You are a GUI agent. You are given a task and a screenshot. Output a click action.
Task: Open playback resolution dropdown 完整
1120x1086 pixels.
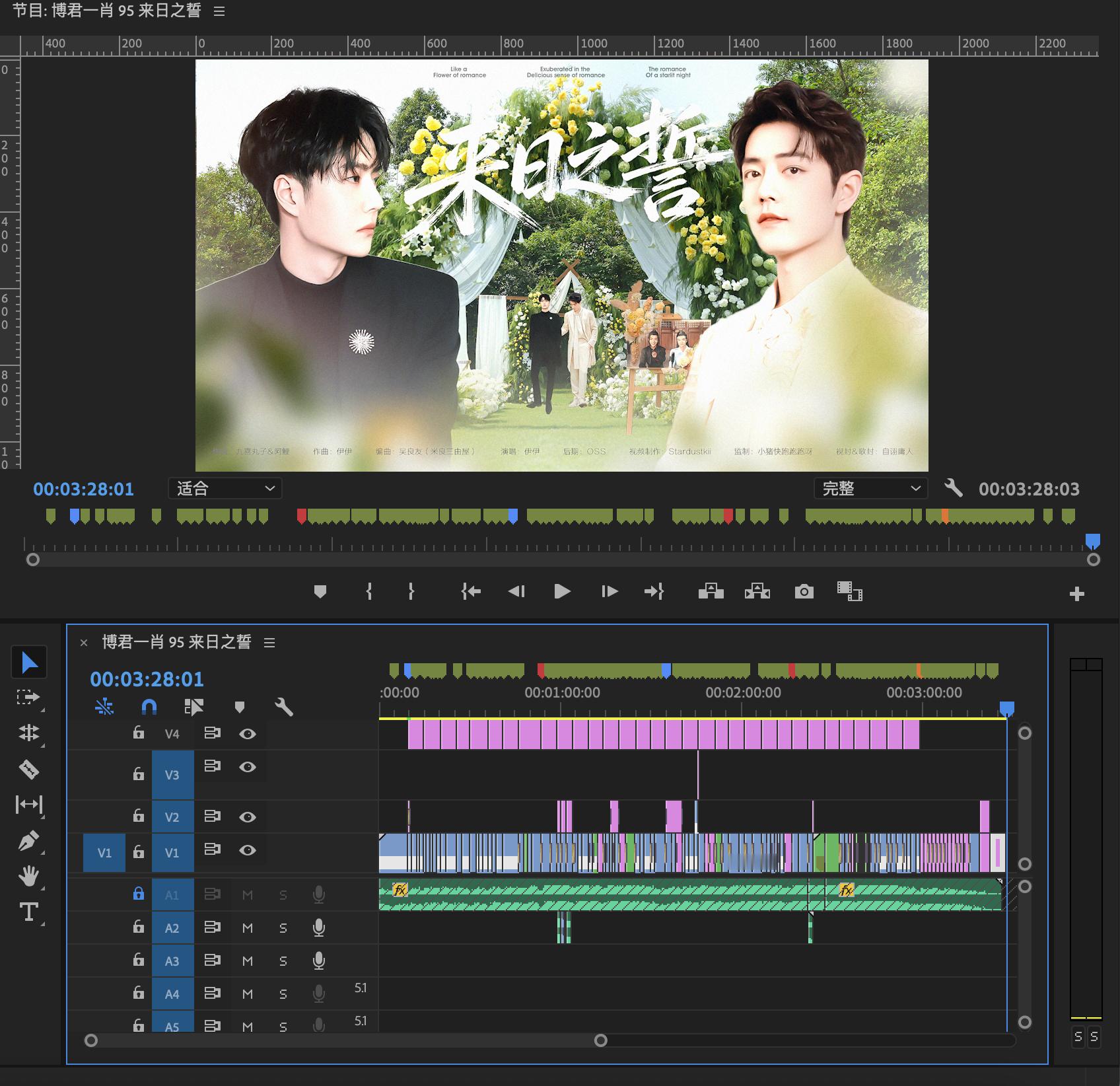click(870, 488)
